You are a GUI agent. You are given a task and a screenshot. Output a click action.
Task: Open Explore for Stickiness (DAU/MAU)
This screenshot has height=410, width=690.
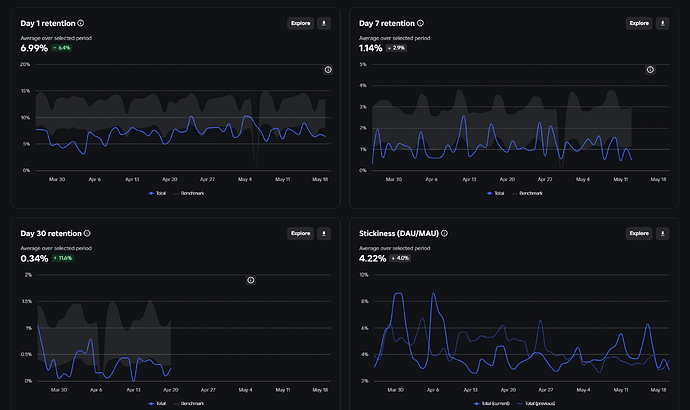point(639,234)
